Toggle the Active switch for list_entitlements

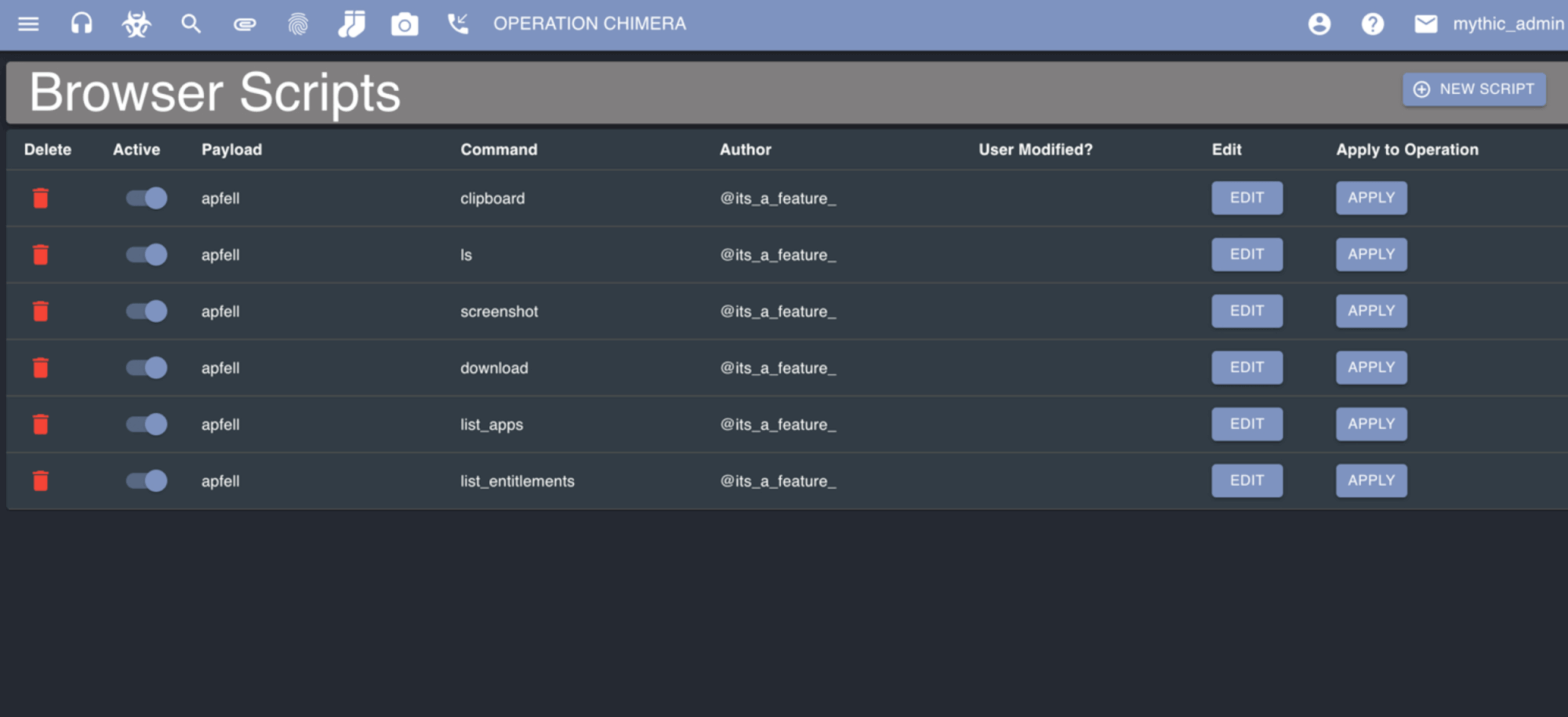pyautogui.click(x=147, y=480)
